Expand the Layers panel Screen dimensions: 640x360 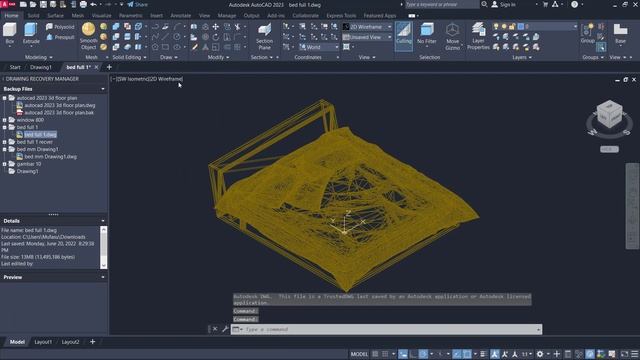[522, 58]
